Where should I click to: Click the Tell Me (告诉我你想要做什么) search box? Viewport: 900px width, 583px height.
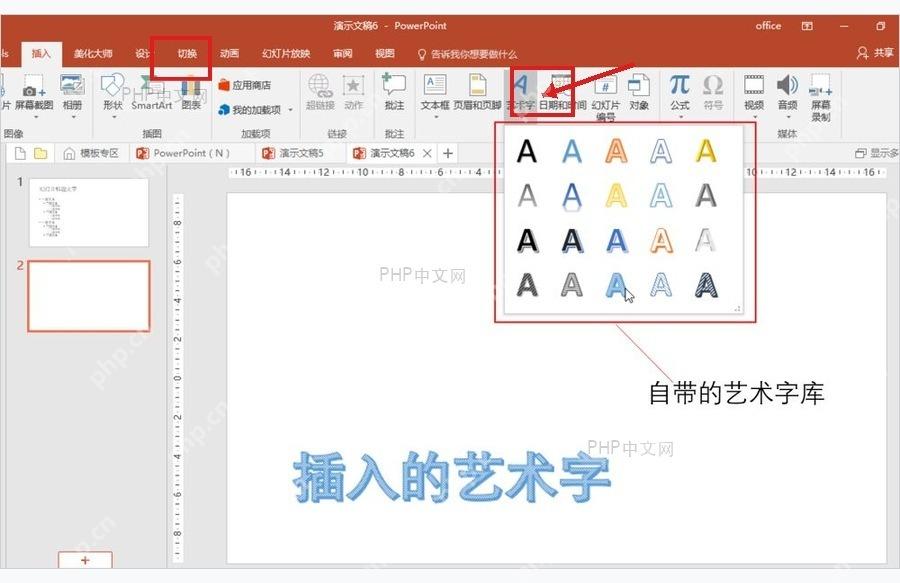pyautogui.click(x=468, y=54)
